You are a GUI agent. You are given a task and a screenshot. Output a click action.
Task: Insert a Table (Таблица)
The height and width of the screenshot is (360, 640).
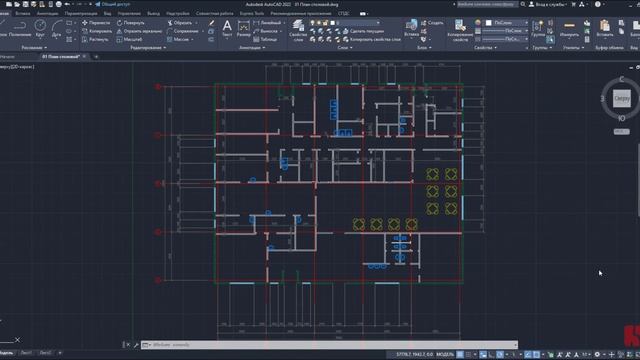click(x=265, y=40)
